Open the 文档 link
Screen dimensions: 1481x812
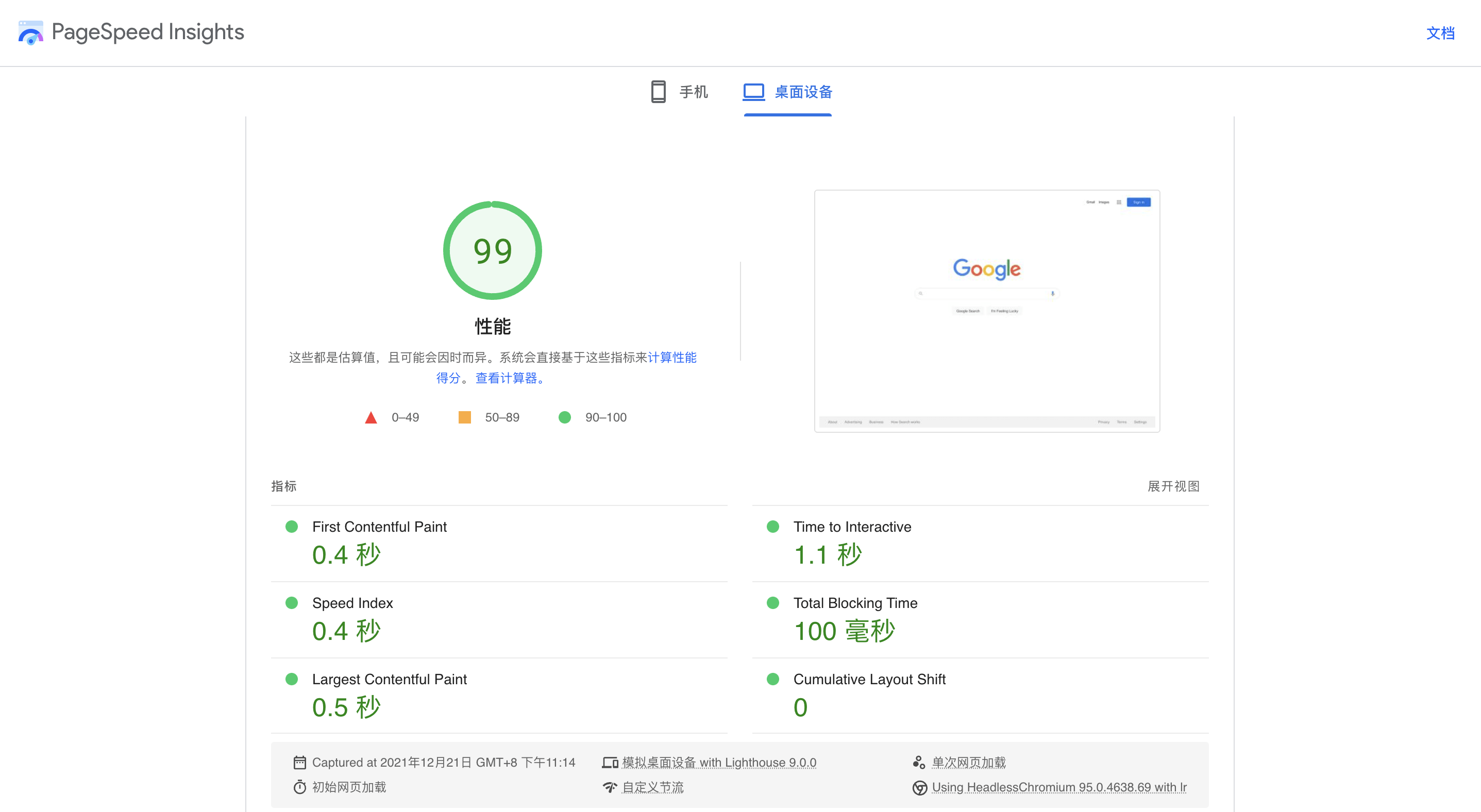tap(1440, 33)
